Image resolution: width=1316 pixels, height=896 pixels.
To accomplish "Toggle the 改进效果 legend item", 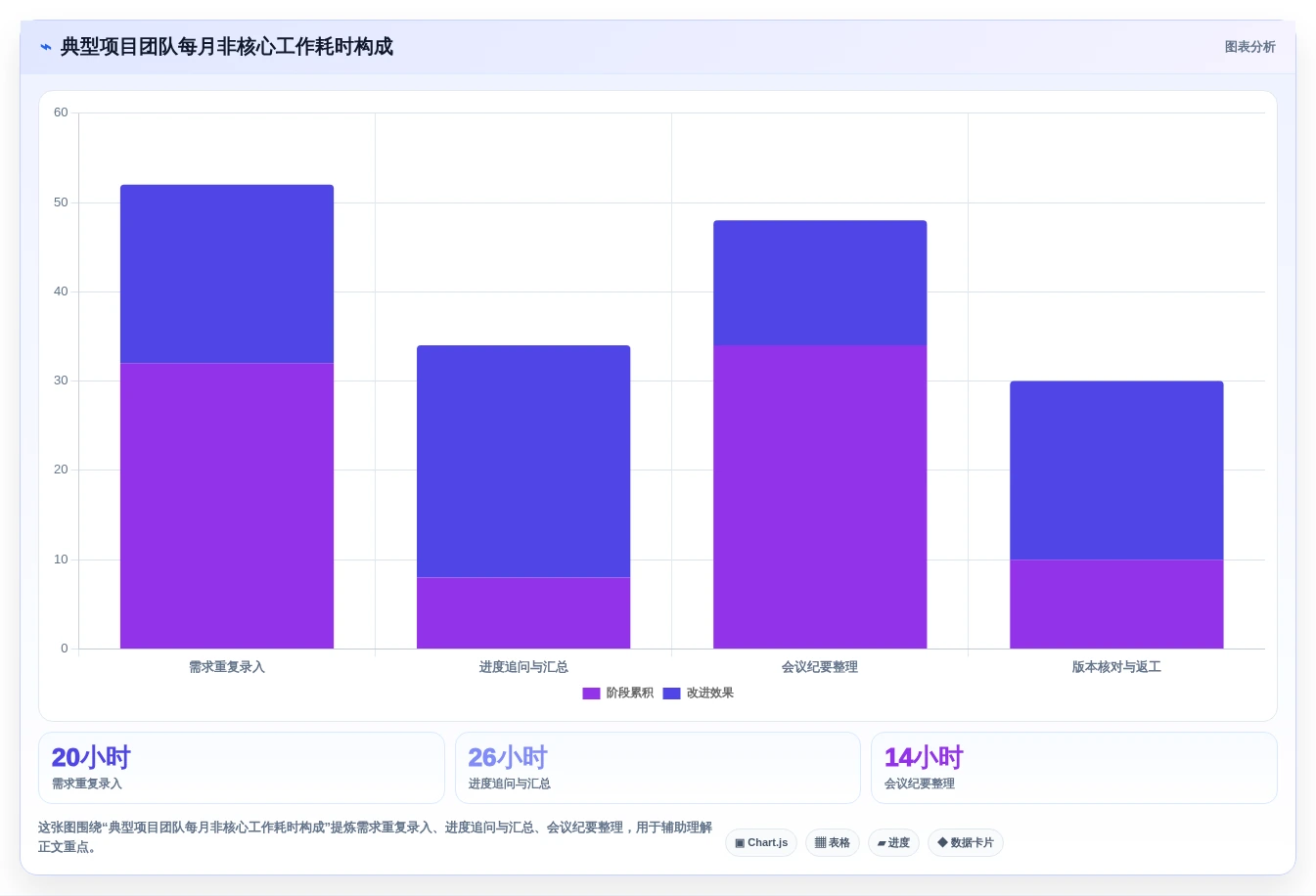I will pos(698,693).
